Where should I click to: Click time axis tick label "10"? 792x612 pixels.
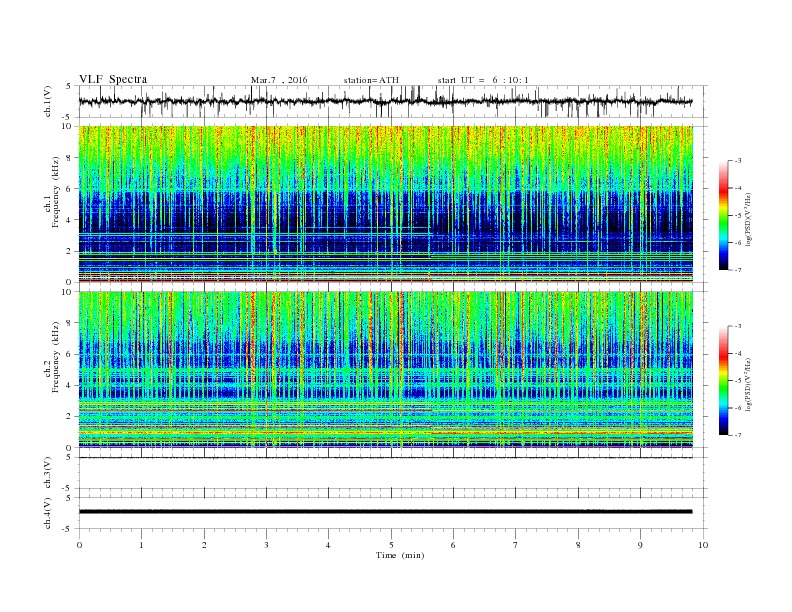click(x=703, y=545)
